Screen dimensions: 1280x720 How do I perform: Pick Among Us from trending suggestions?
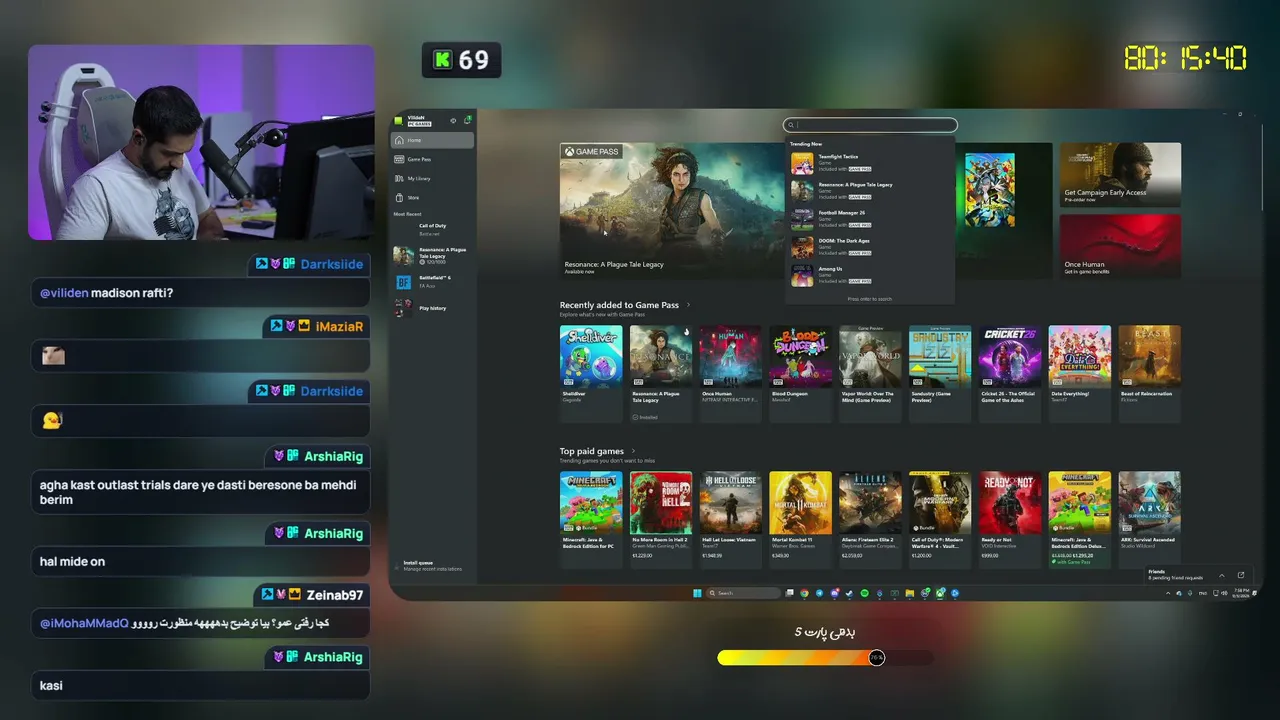869,275
